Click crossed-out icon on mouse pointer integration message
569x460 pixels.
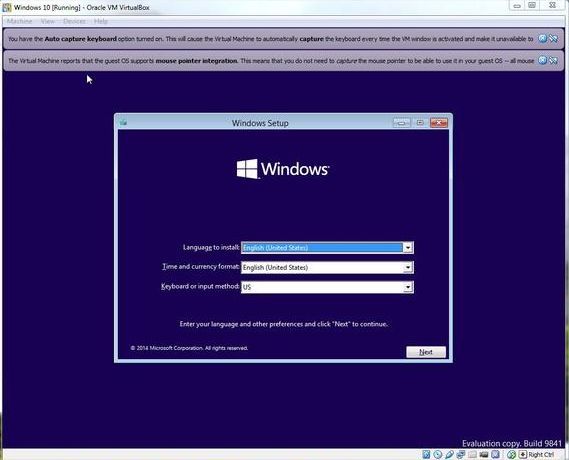point(553,60)
